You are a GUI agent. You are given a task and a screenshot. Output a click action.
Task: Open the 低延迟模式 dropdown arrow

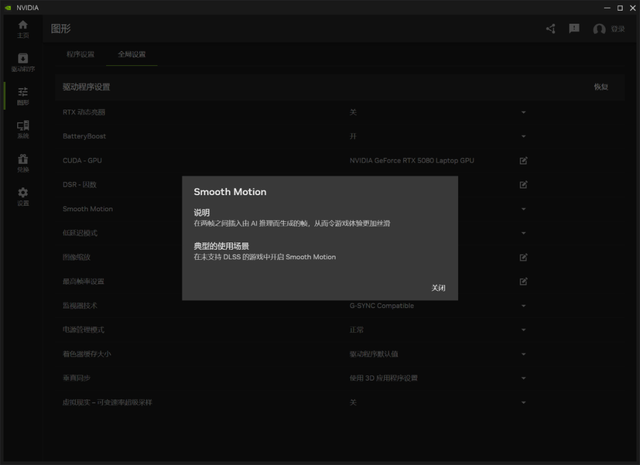pos(523,233)
